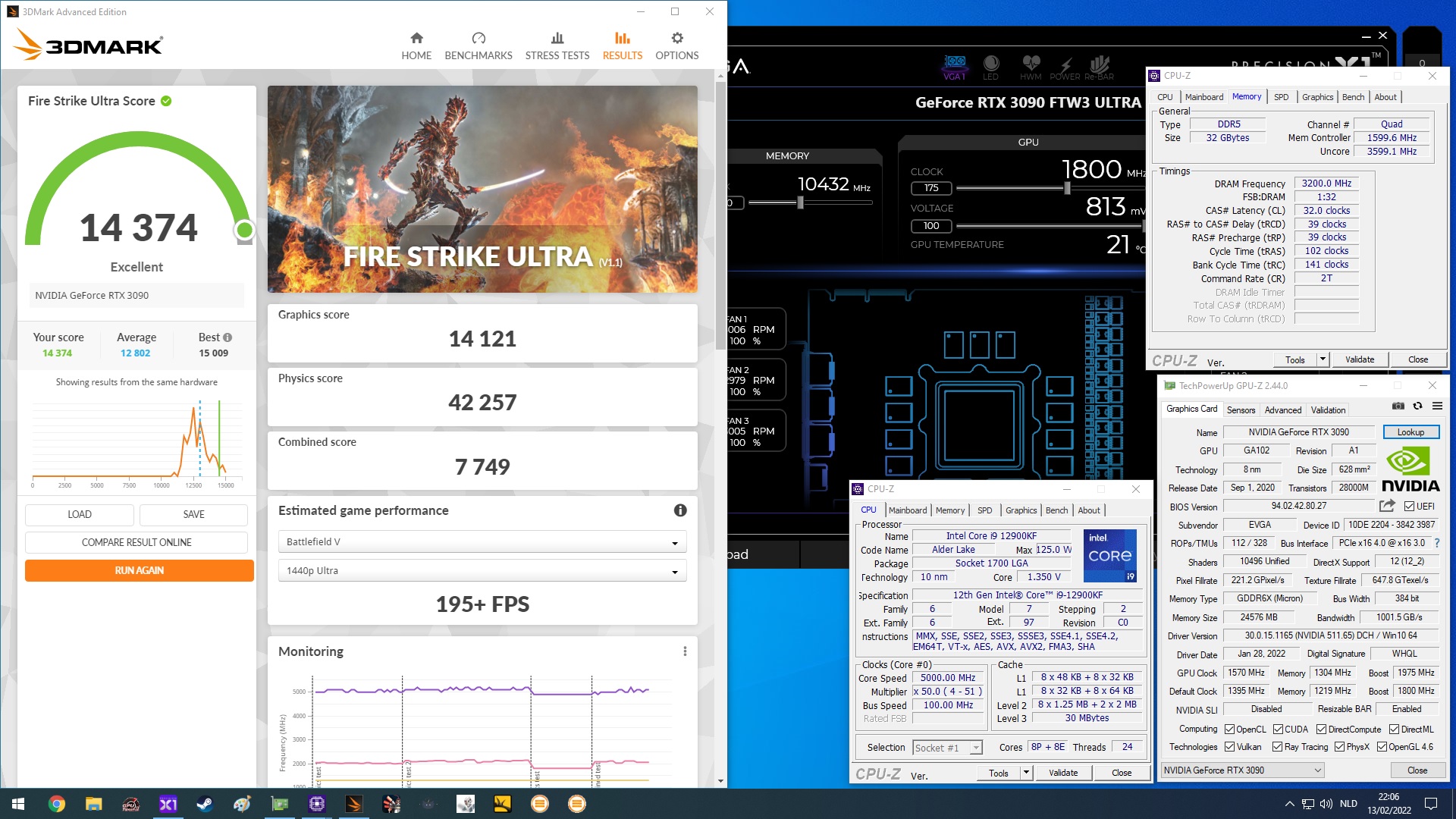Open SPD tab in upper CPU-Z window
The image size is (1456, 819).
point(1281,97)
